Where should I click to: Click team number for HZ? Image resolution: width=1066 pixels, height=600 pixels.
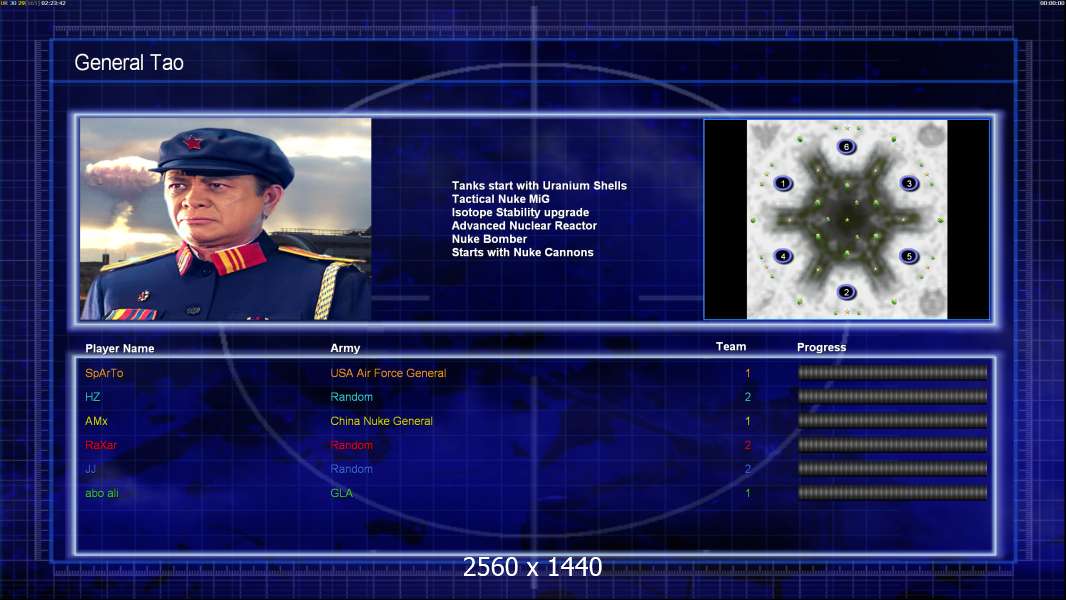[x=748, y=397]
